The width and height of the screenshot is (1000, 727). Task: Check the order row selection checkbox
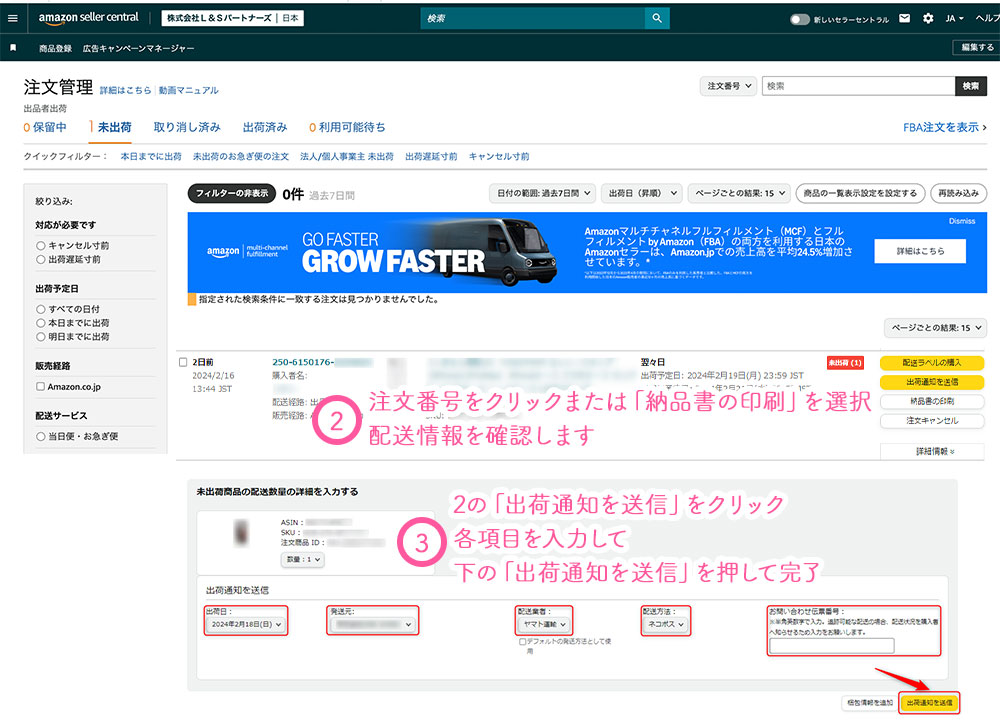182,362
